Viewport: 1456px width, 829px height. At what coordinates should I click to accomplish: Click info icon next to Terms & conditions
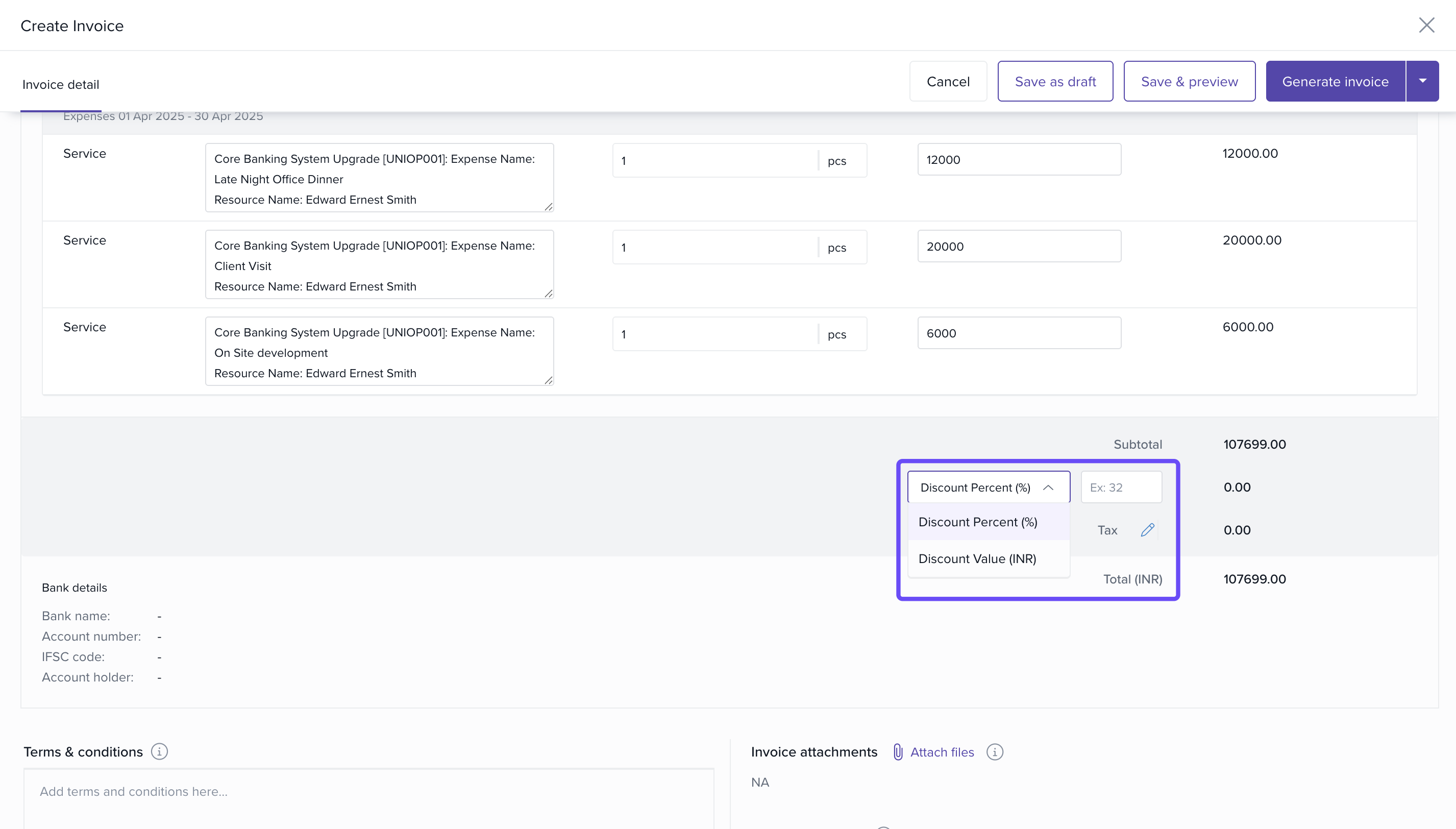click(x=159, y=751)
